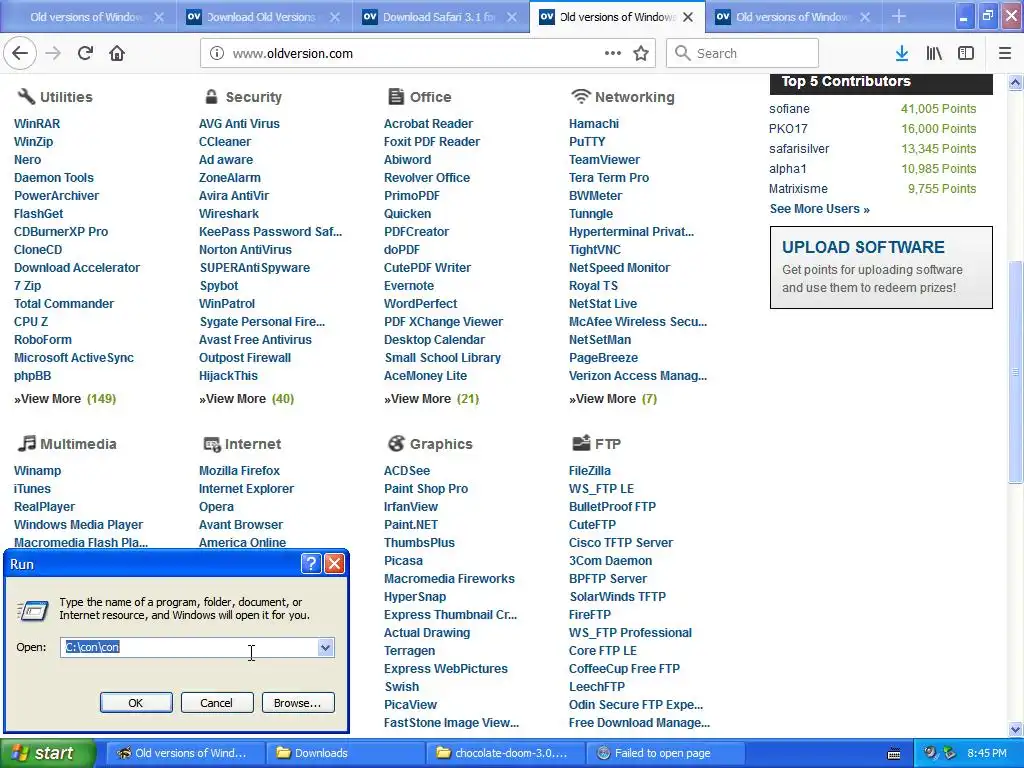Click the on-screen keyboard tray icon
1024x768 pixels.
[x=894, y=754]
